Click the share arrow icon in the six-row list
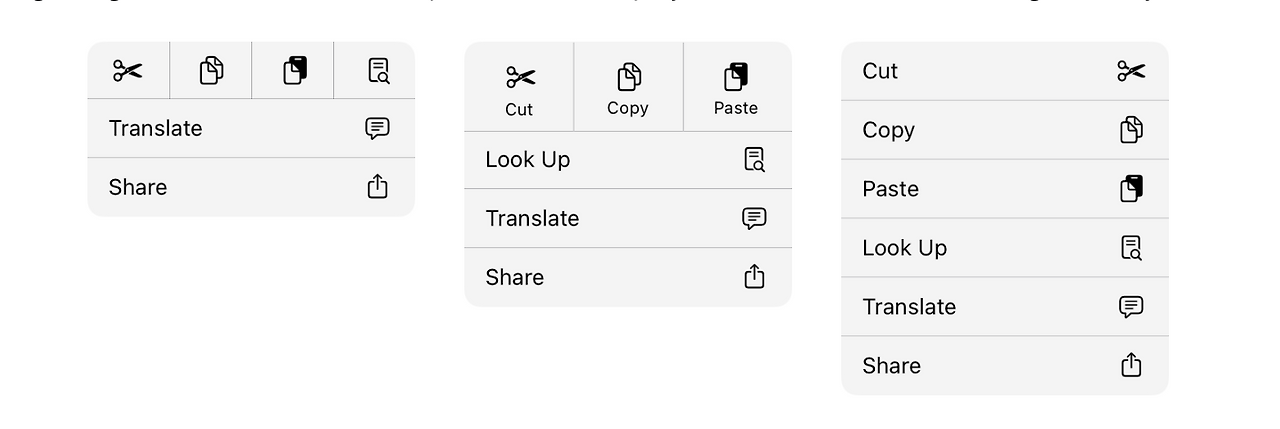The height and width of the screenshot is (429, 1280). click(x=1131, y=365)
